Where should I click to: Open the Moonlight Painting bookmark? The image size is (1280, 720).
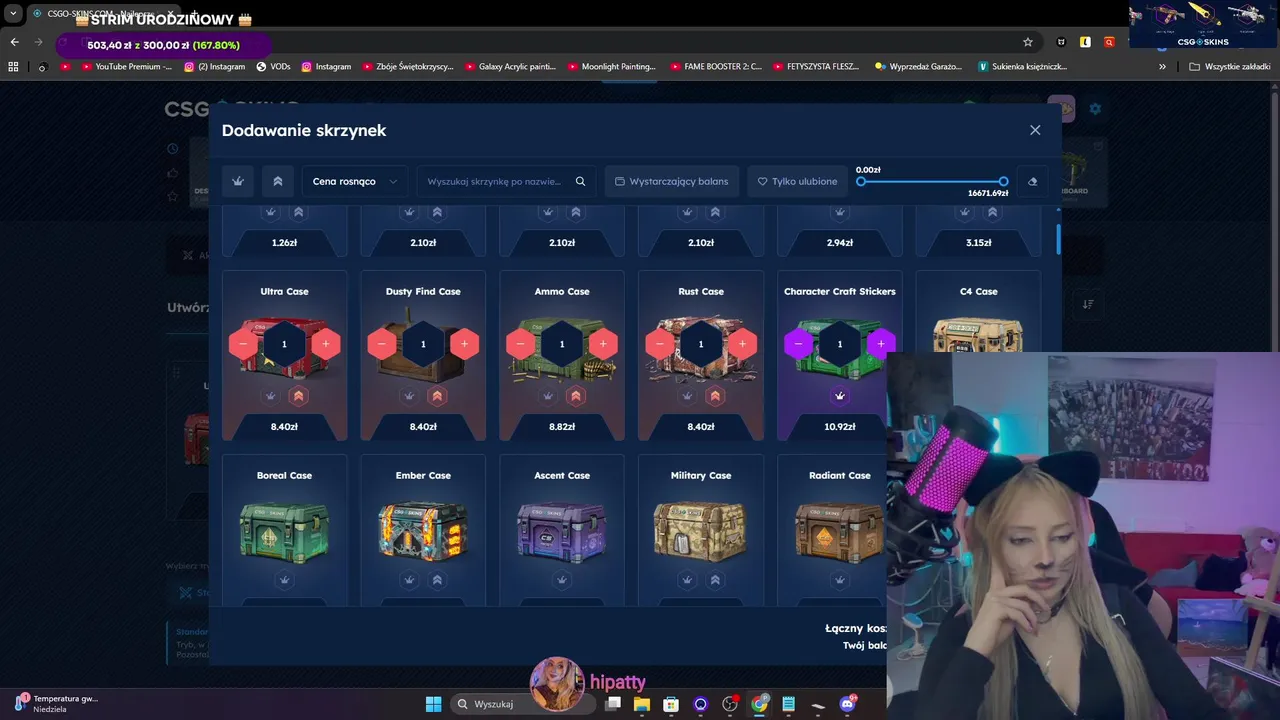(x=612, y=67)
